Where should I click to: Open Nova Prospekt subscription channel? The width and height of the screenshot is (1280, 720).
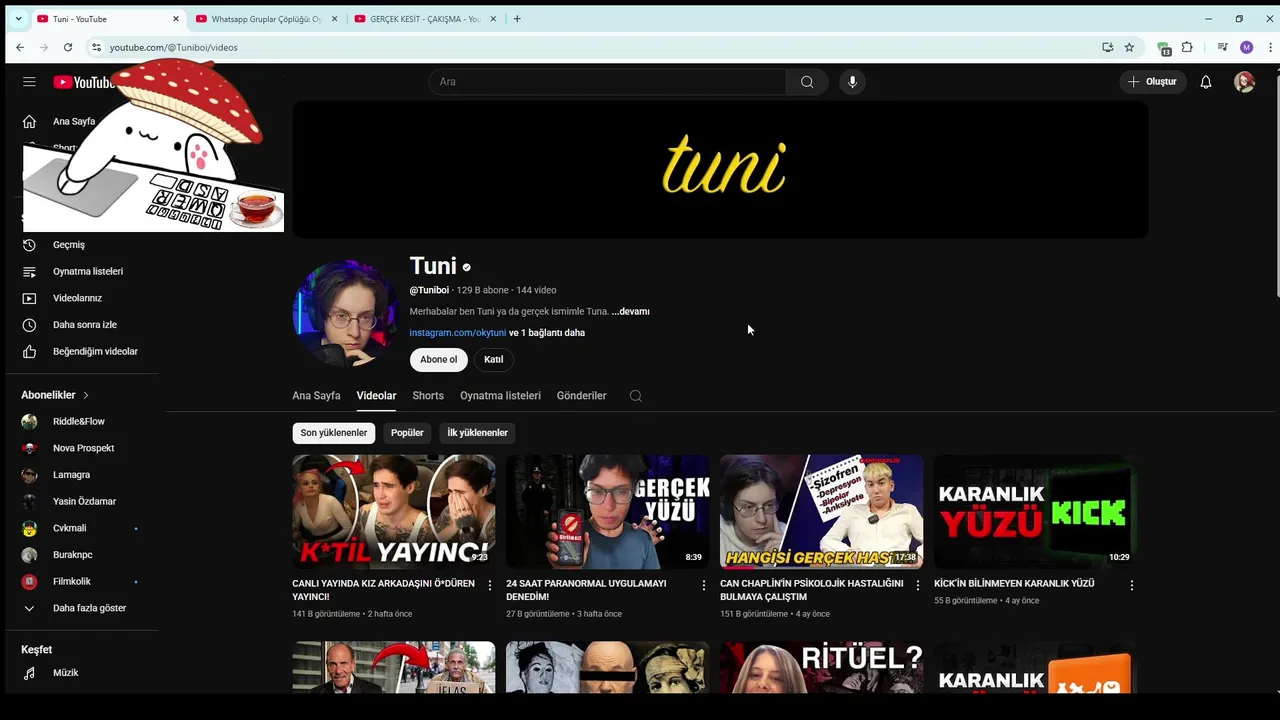point(82,448)
